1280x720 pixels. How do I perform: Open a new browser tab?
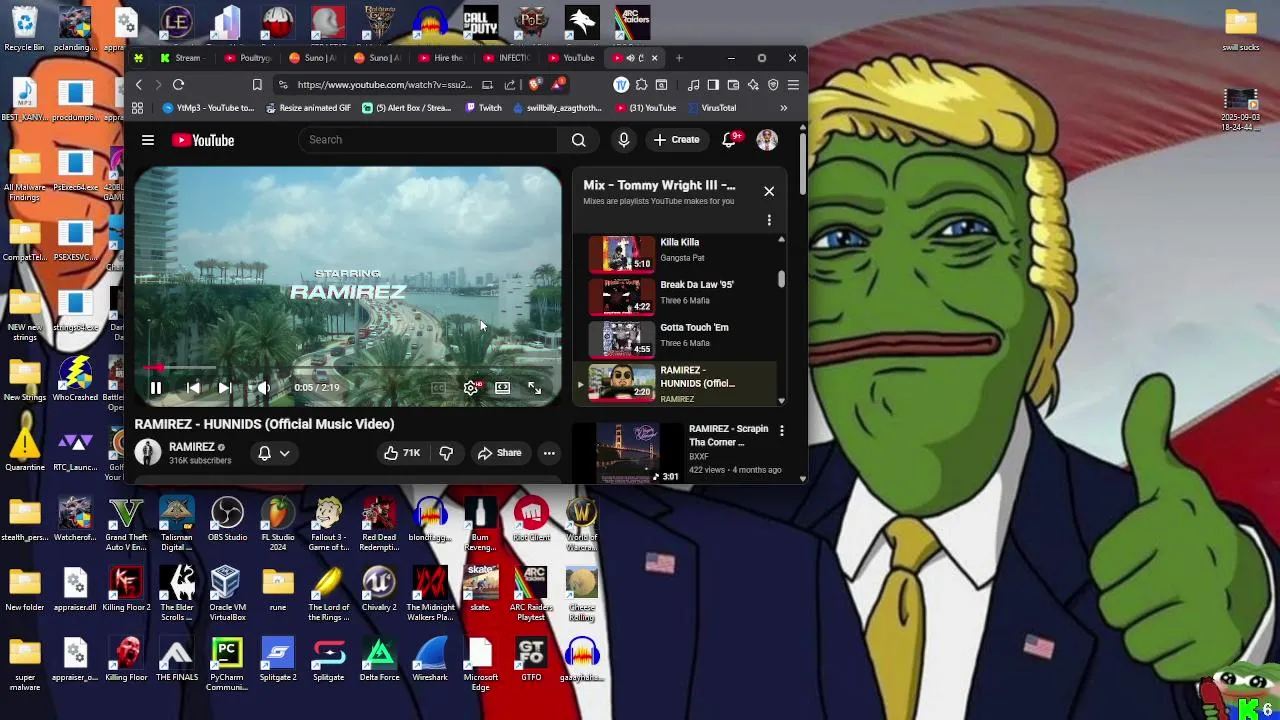679,58
